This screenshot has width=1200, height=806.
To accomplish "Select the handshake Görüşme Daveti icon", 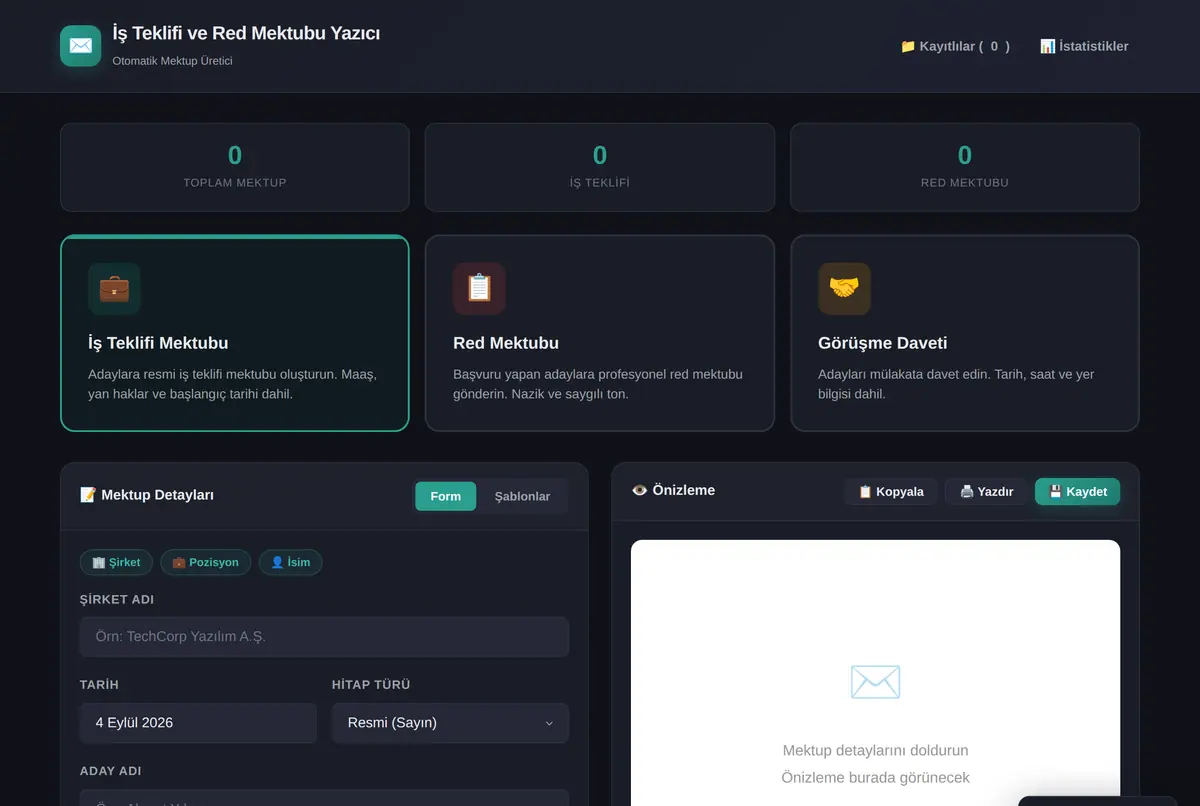I will point(844,289).
